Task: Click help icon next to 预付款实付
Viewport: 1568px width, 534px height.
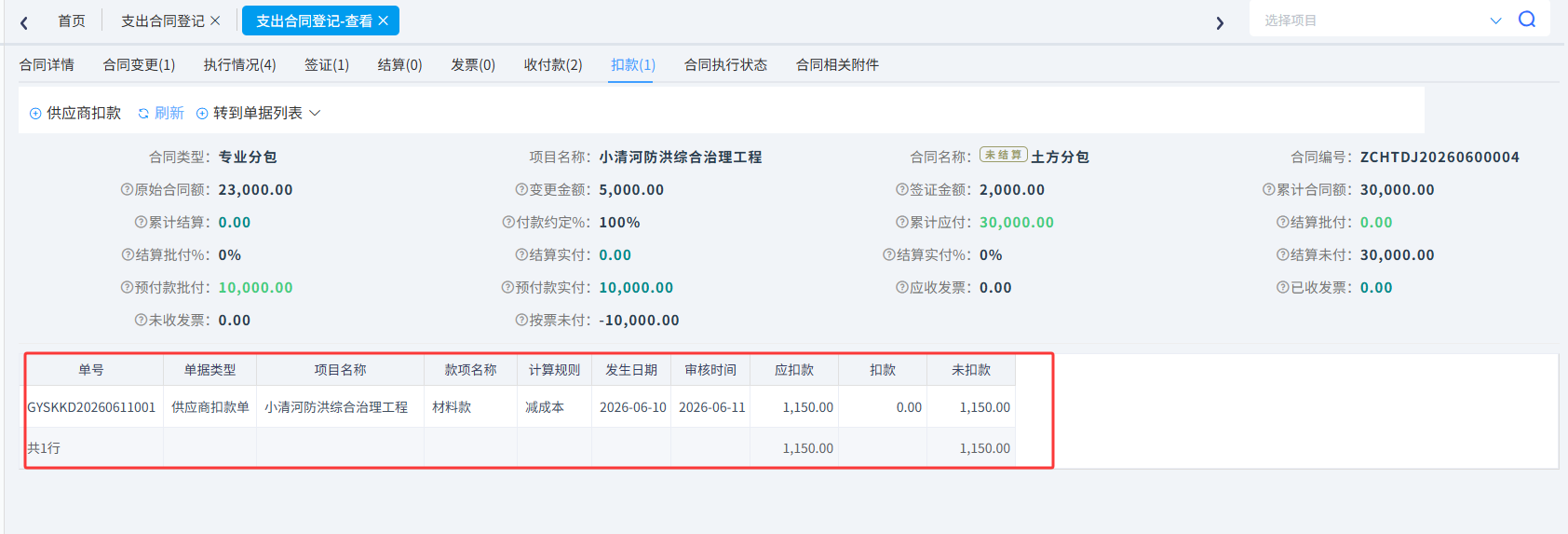Action: point(507,287)
